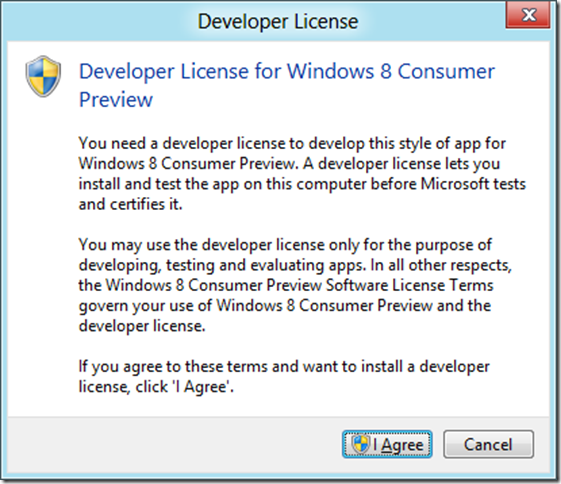Click the 'Developer License for Windows 8 Consumer Preview' heading
561x484 pixels.
[x=287, y=85]
